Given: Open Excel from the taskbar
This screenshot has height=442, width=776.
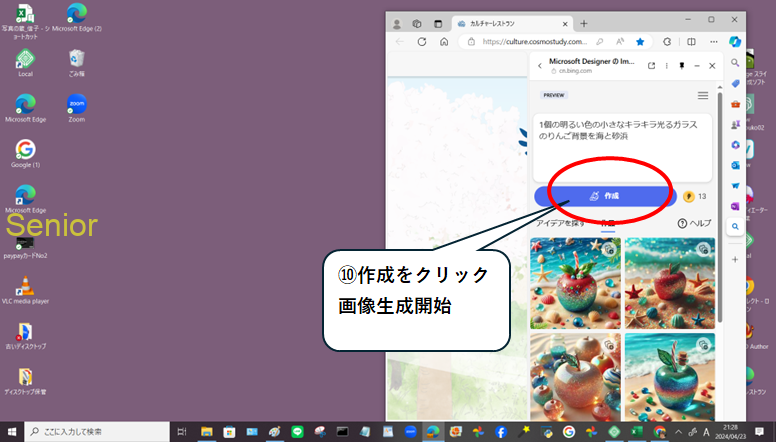Looking at the screenshot, I should [x=637, y=432].
